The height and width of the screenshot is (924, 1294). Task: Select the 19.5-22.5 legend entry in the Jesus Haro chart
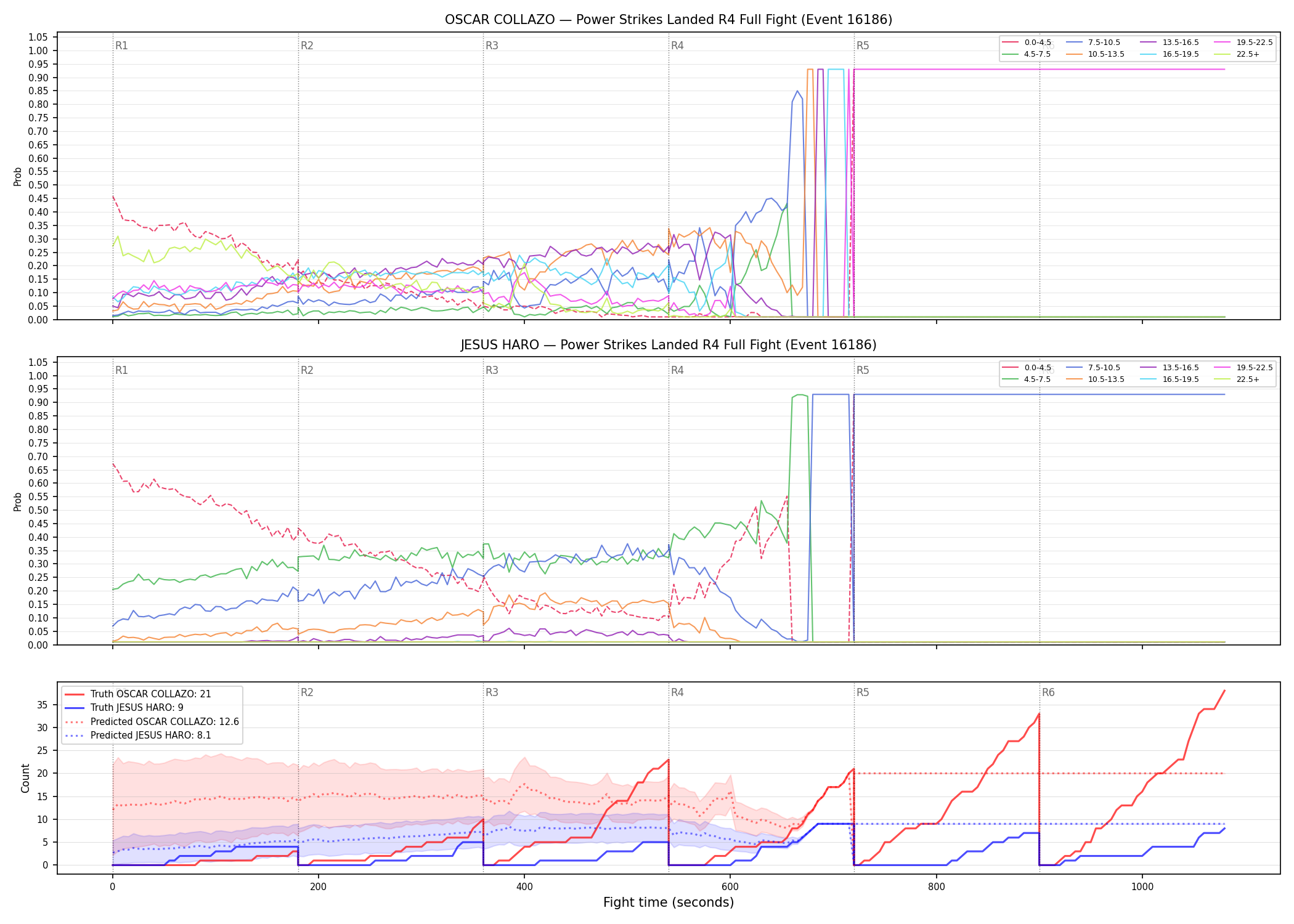[x=1243, y=368]
